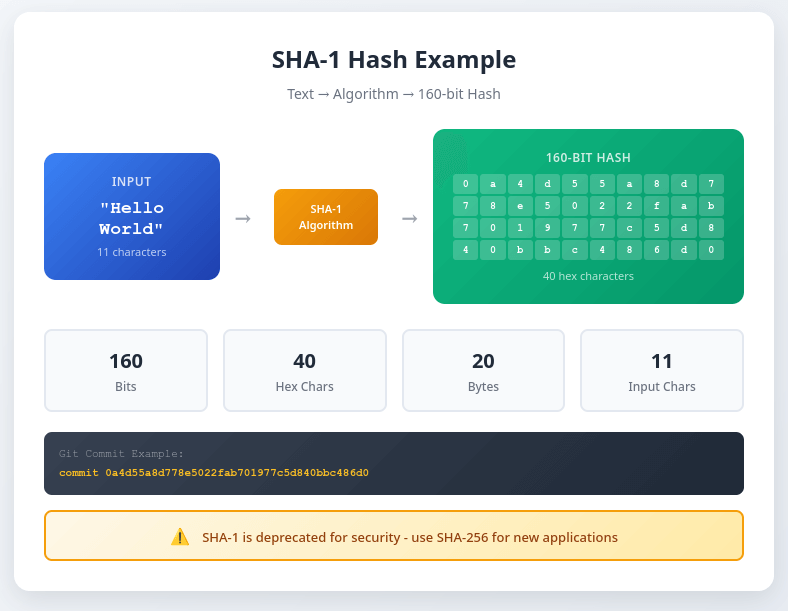Click the SHA-1 deprecation warning message

tap(410, 537)
